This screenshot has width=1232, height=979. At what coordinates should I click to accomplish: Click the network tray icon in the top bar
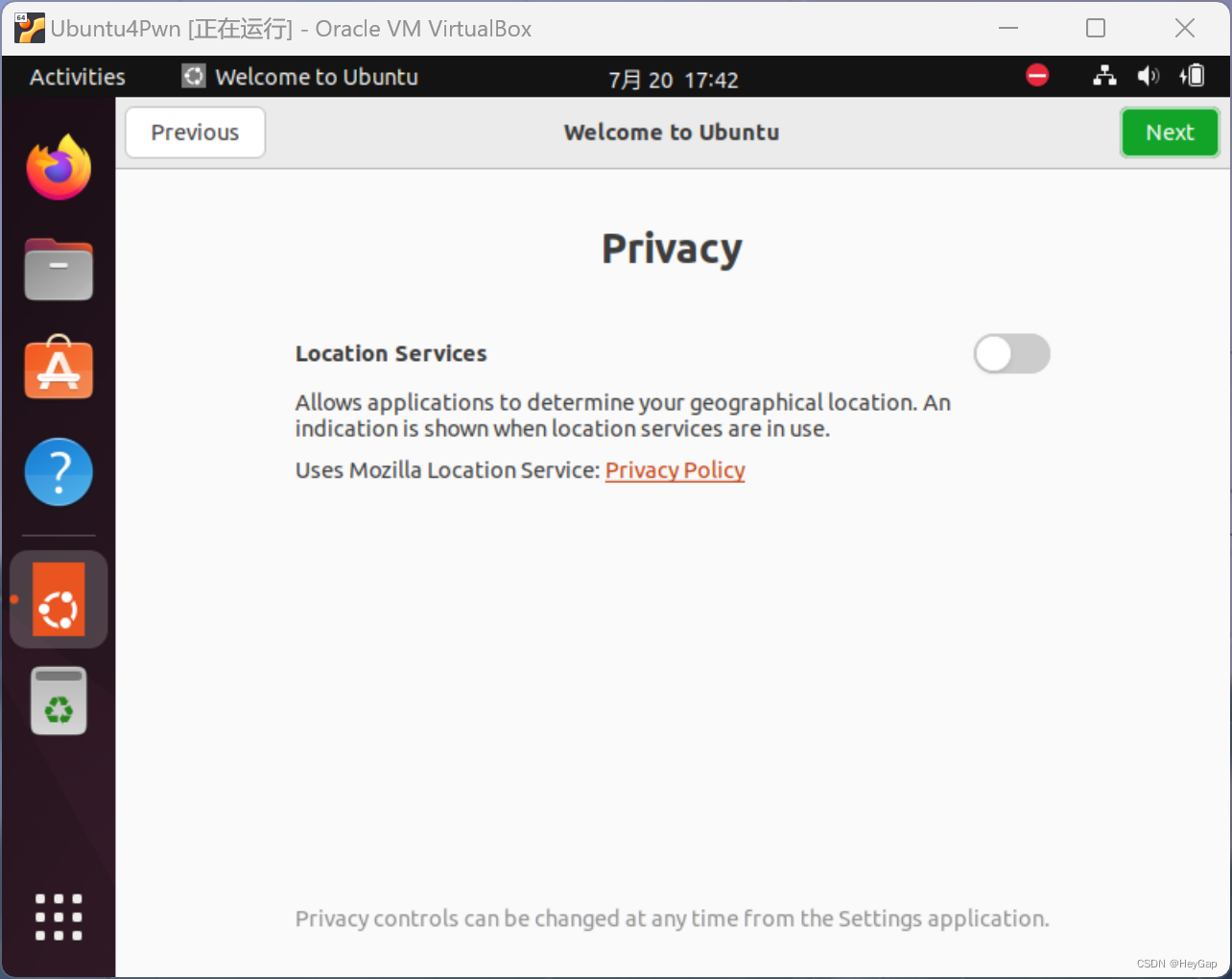(1103, 76)
